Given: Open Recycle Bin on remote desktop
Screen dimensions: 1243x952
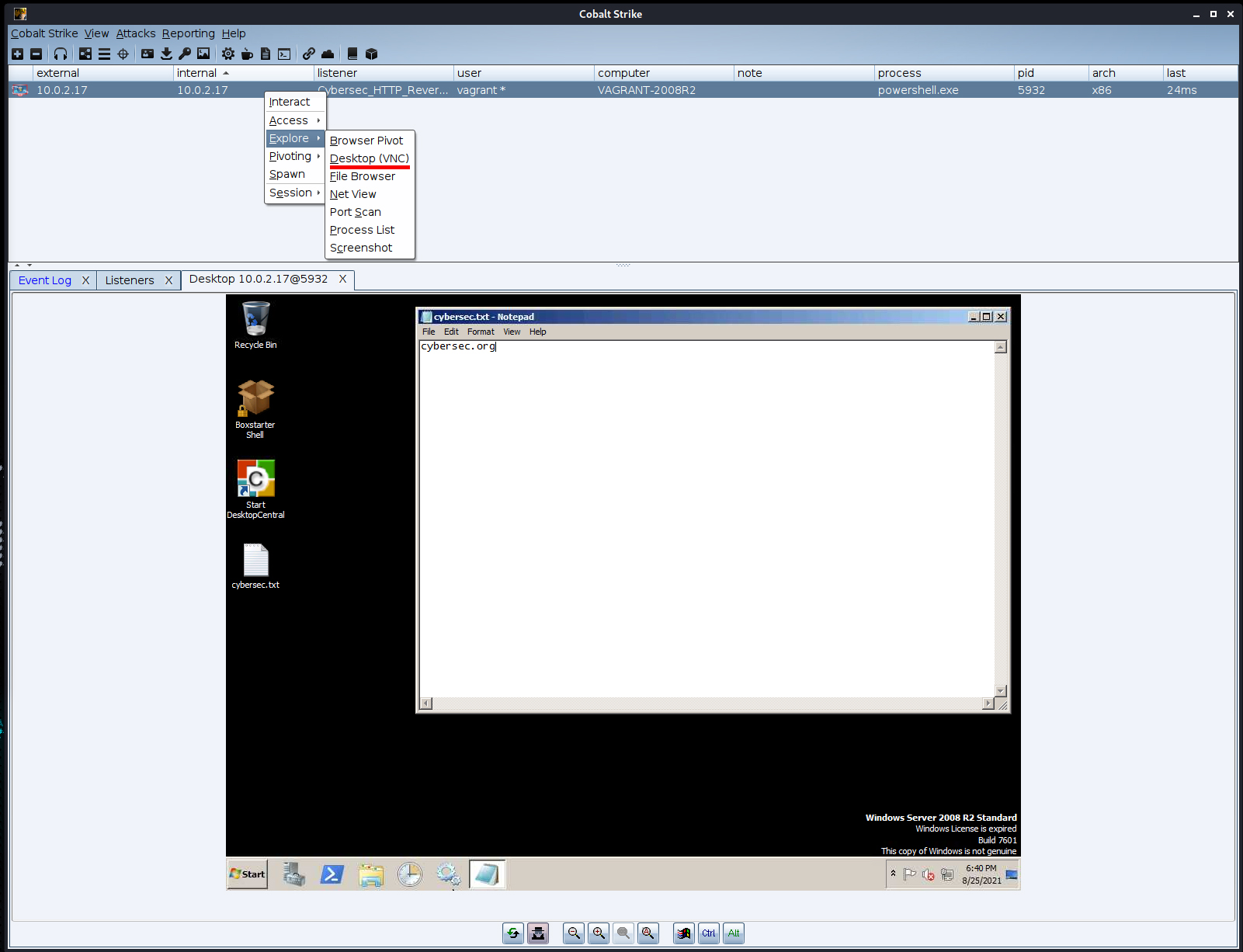Looking at the screenshot, I should click(255, 325).
